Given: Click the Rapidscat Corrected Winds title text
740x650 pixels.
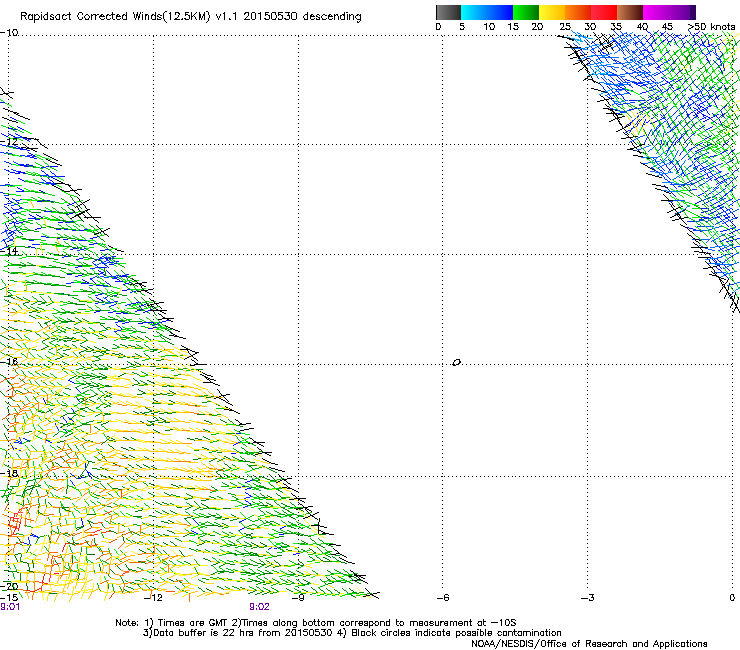Looking at the screenshot, I should tap(191, 17).
